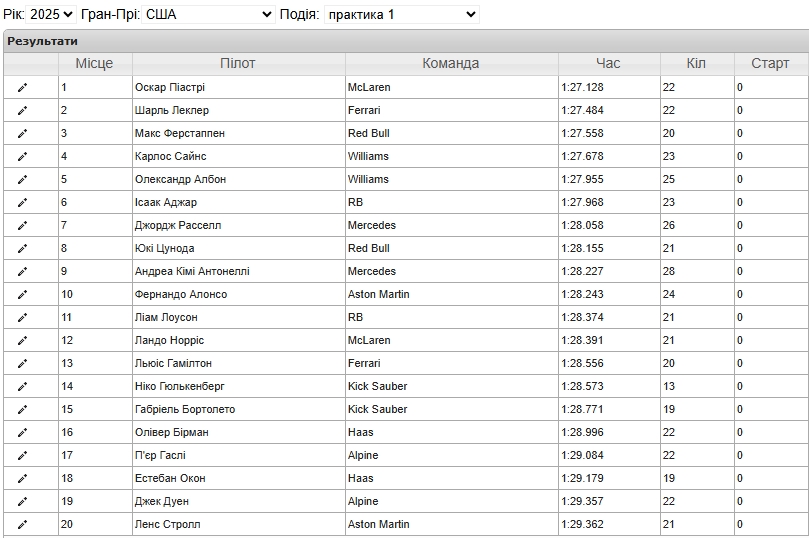Edit the row for Оскар Піастрі
This screenshot has width=809, height=538.
[22, 88]
